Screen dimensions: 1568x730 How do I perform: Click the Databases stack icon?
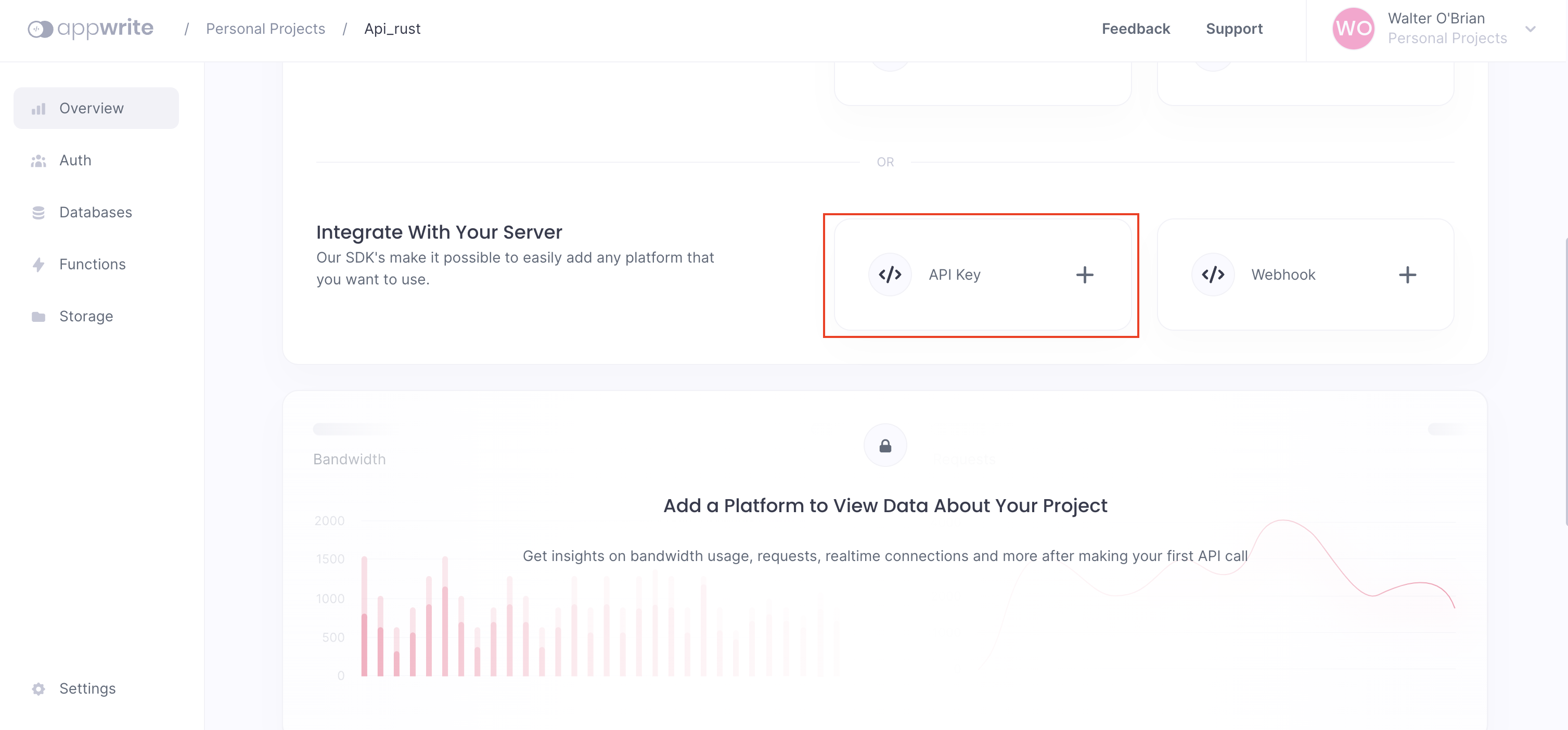point(38,212)
